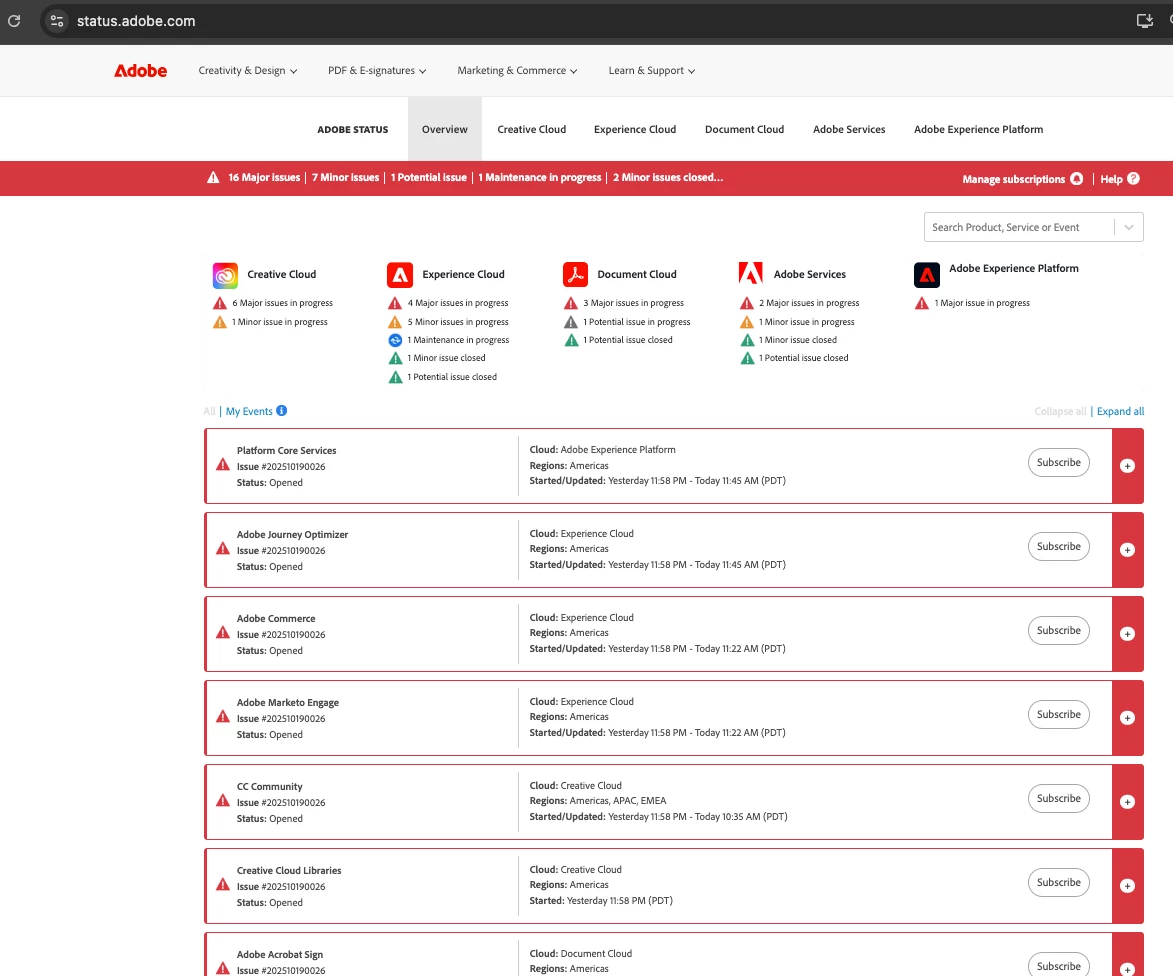Click green triangle for Adobe Services Minor issue closed

pos(747,340)
